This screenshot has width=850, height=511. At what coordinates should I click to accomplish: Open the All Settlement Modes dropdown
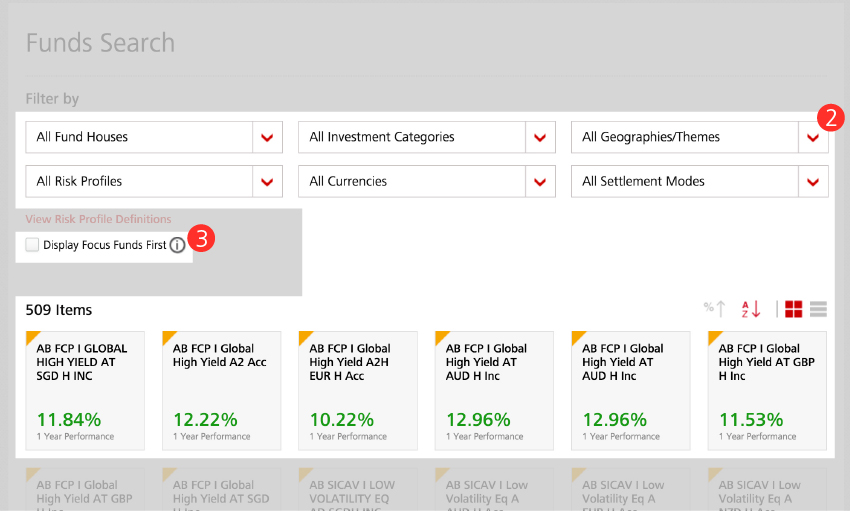click(699, 182)
